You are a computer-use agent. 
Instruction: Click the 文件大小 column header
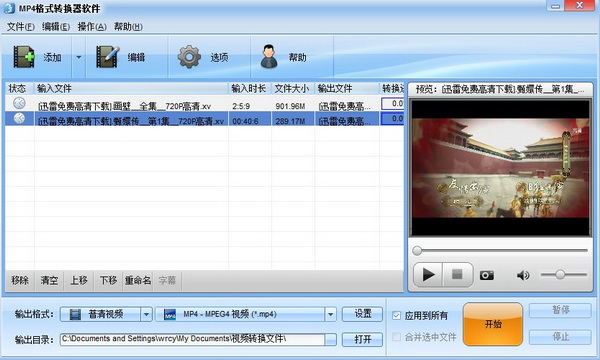click(293, 89)
